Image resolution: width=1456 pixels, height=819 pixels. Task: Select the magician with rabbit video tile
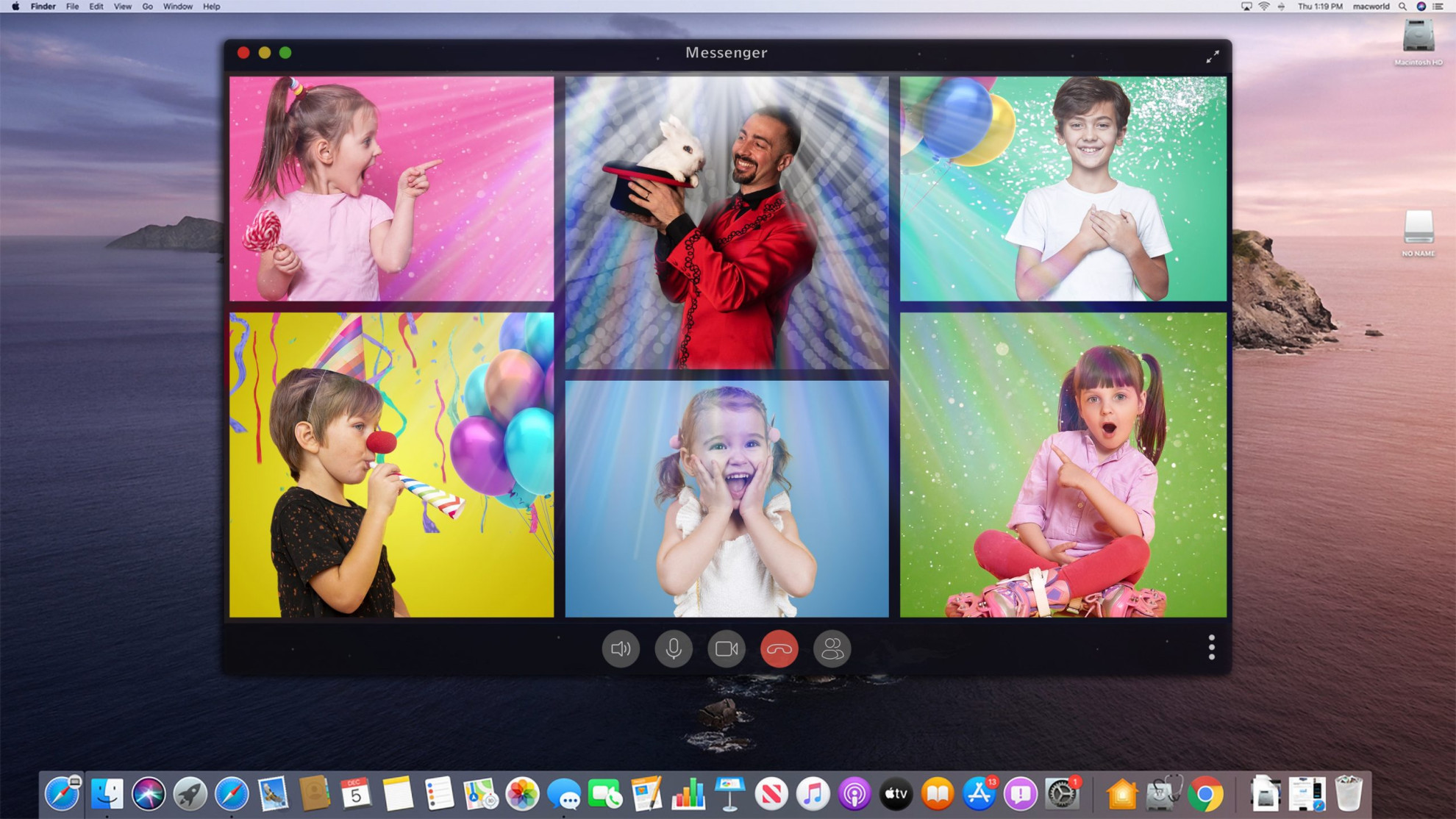727,223
